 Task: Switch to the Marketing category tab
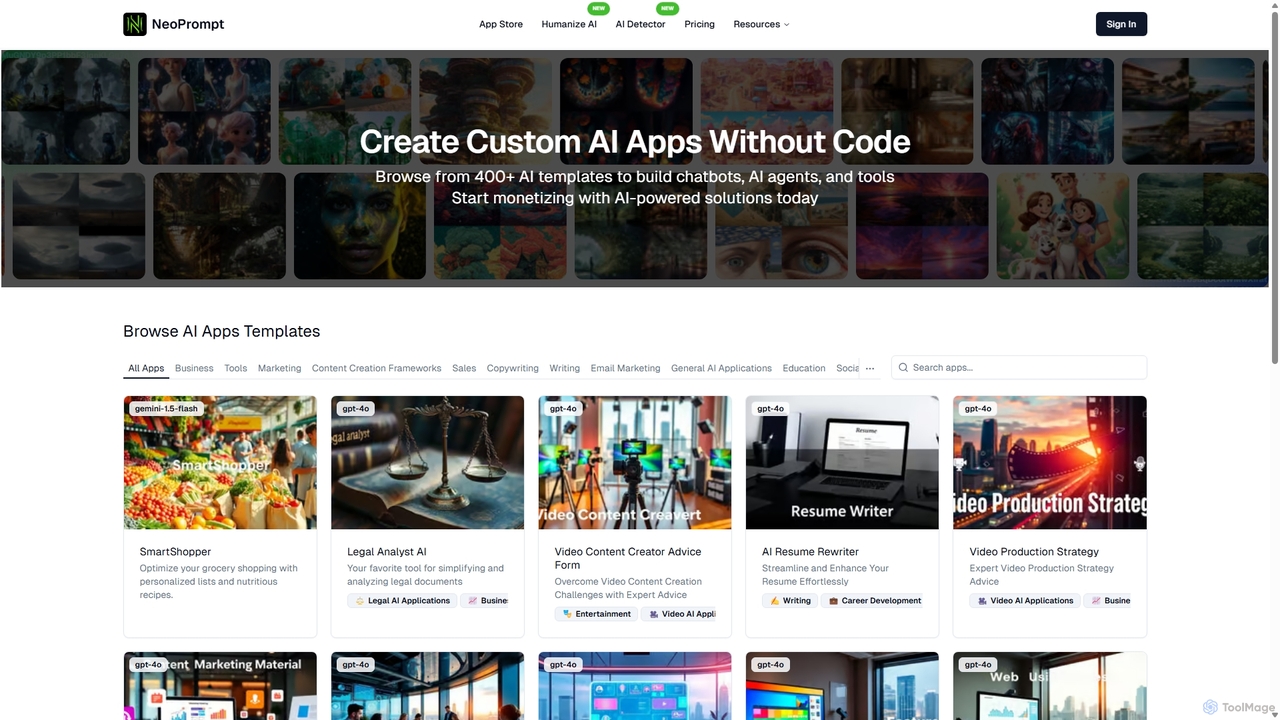(279, 368)
